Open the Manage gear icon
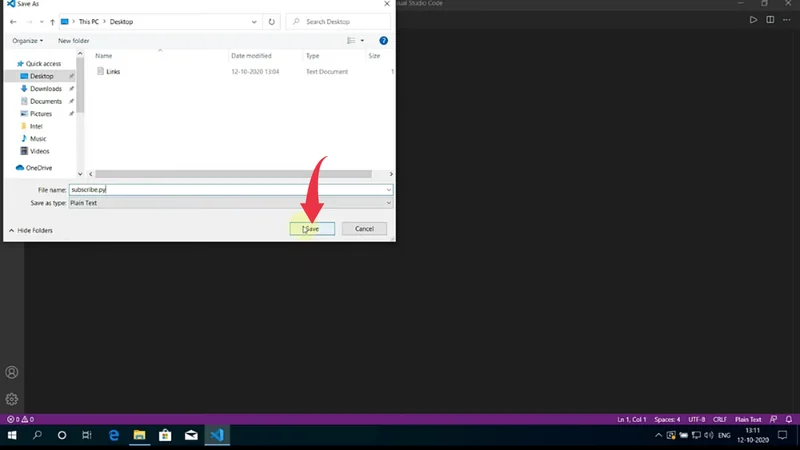This screenshot has width=800, height=450. coord(12,399)
